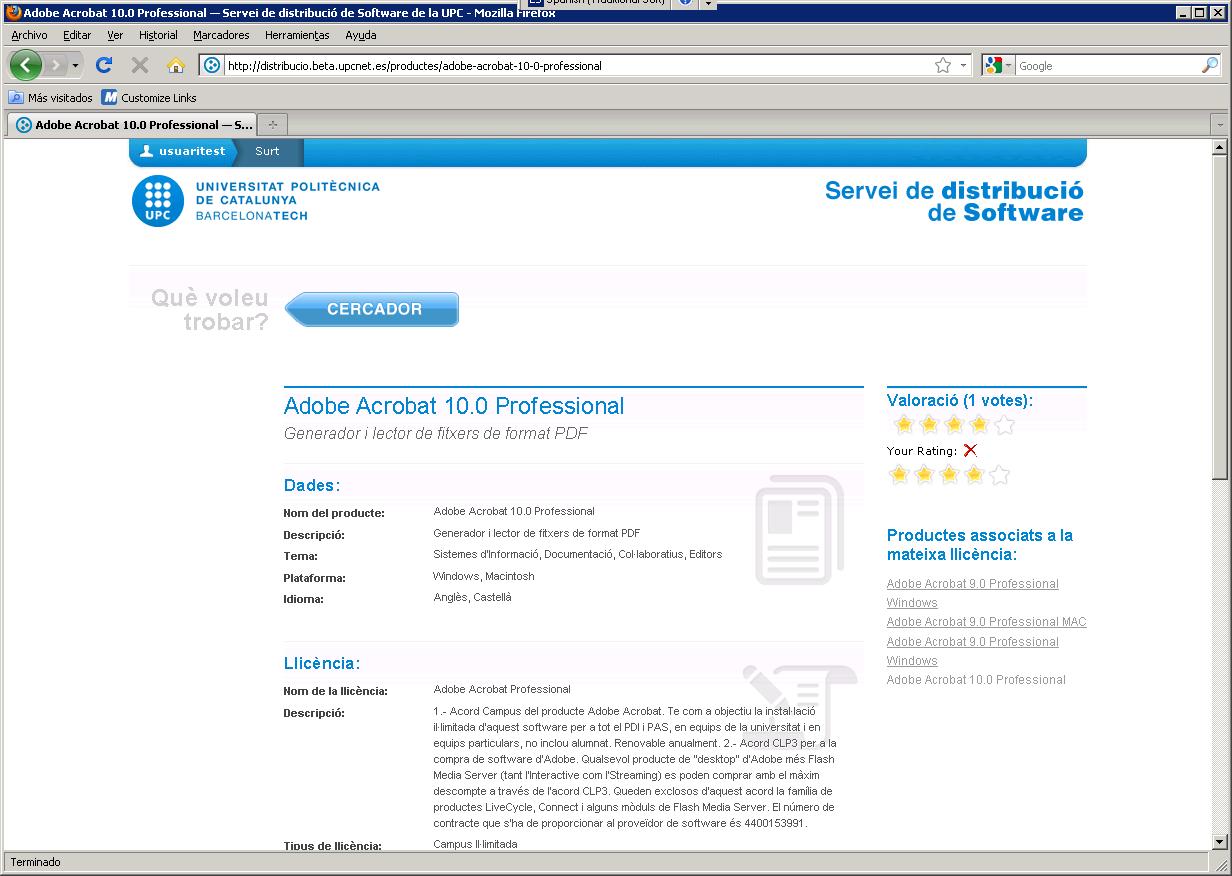Click the Customize Links bookmark
Image resolution: width=1232 pixels, height=876 pixels.
click(x=149, y=98)
